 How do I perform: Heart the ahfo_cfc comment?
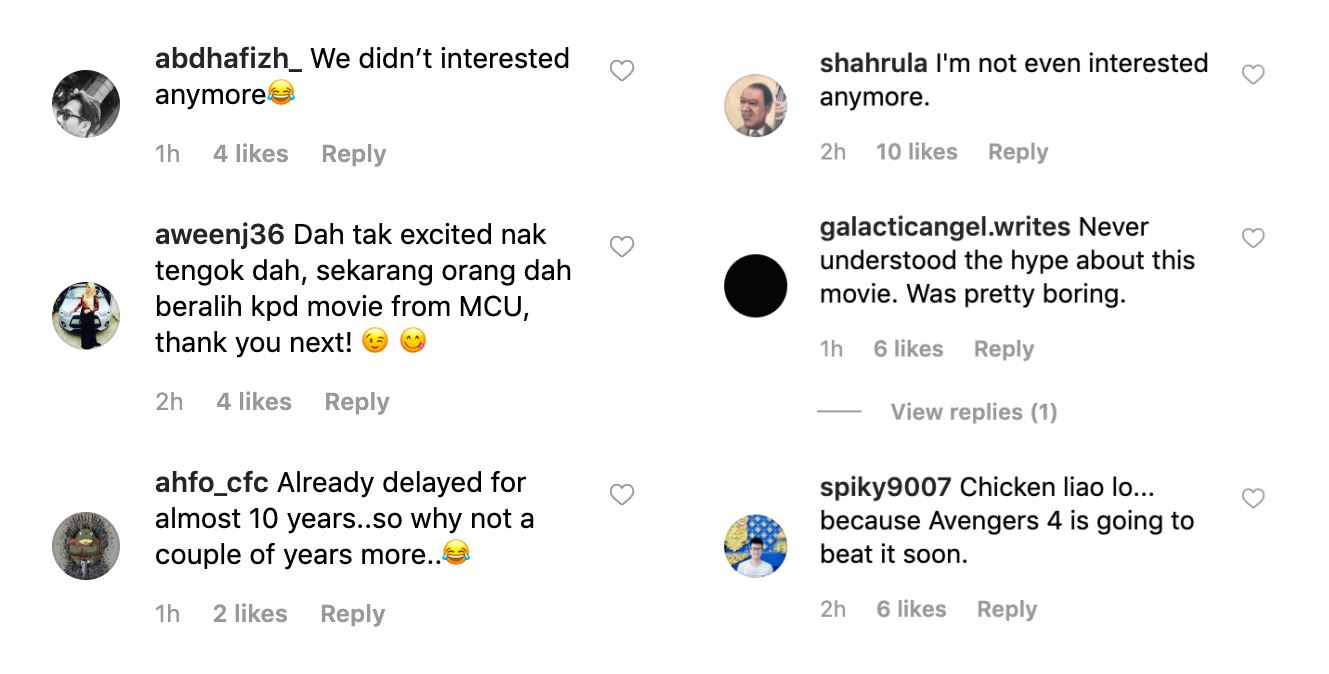(622, 495)
